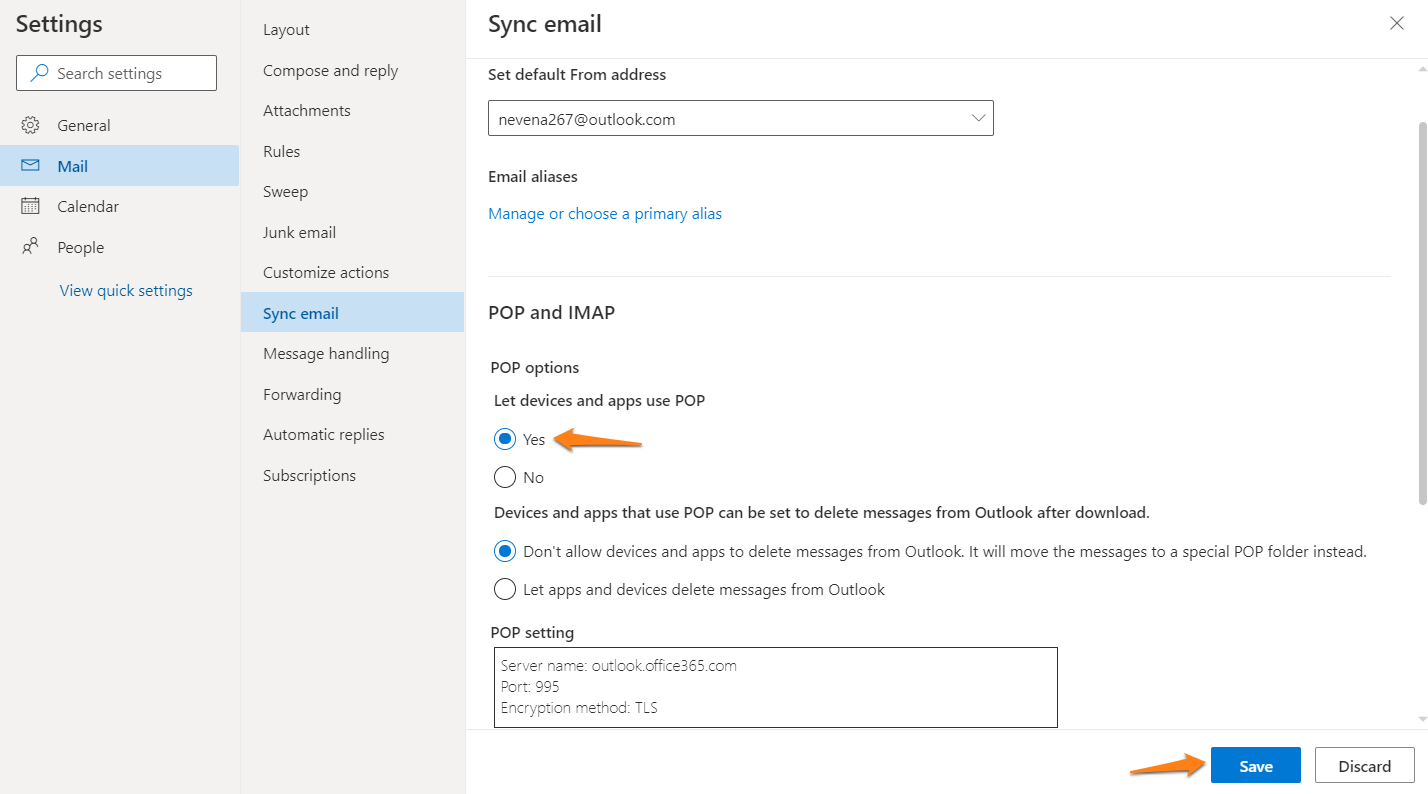Screen dimensions: 1428x794
Task: Click the People icon in sidebar
Action: click(x=30, y=247)
